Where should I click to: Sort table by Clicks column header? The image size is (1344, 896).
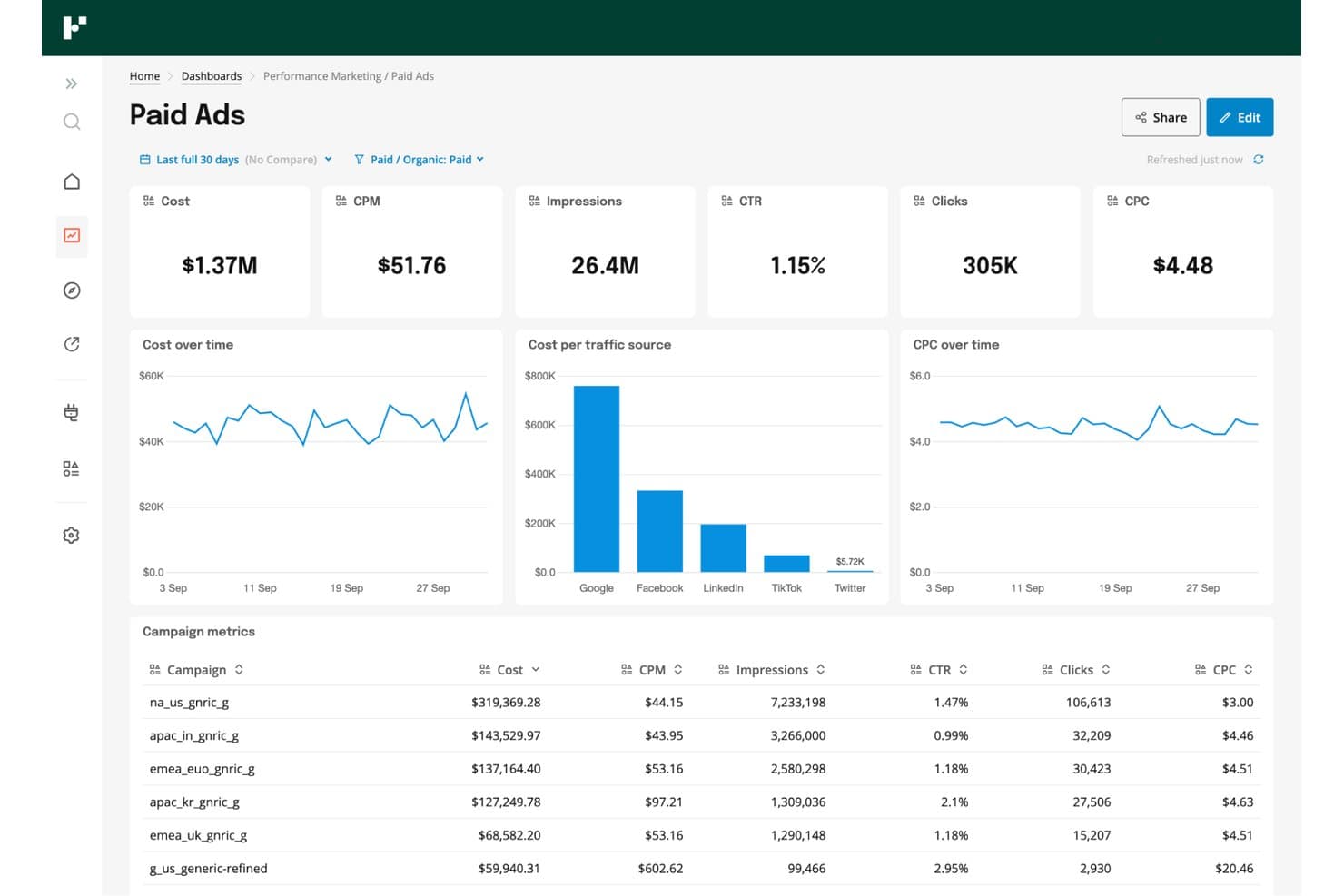point(1076,670)
